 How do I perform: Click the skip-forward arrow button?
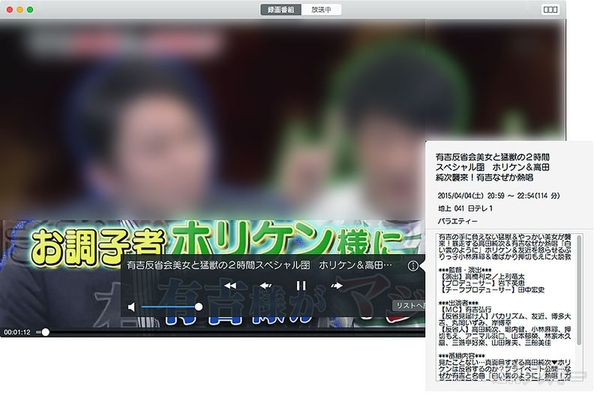(x=336, y=285)
